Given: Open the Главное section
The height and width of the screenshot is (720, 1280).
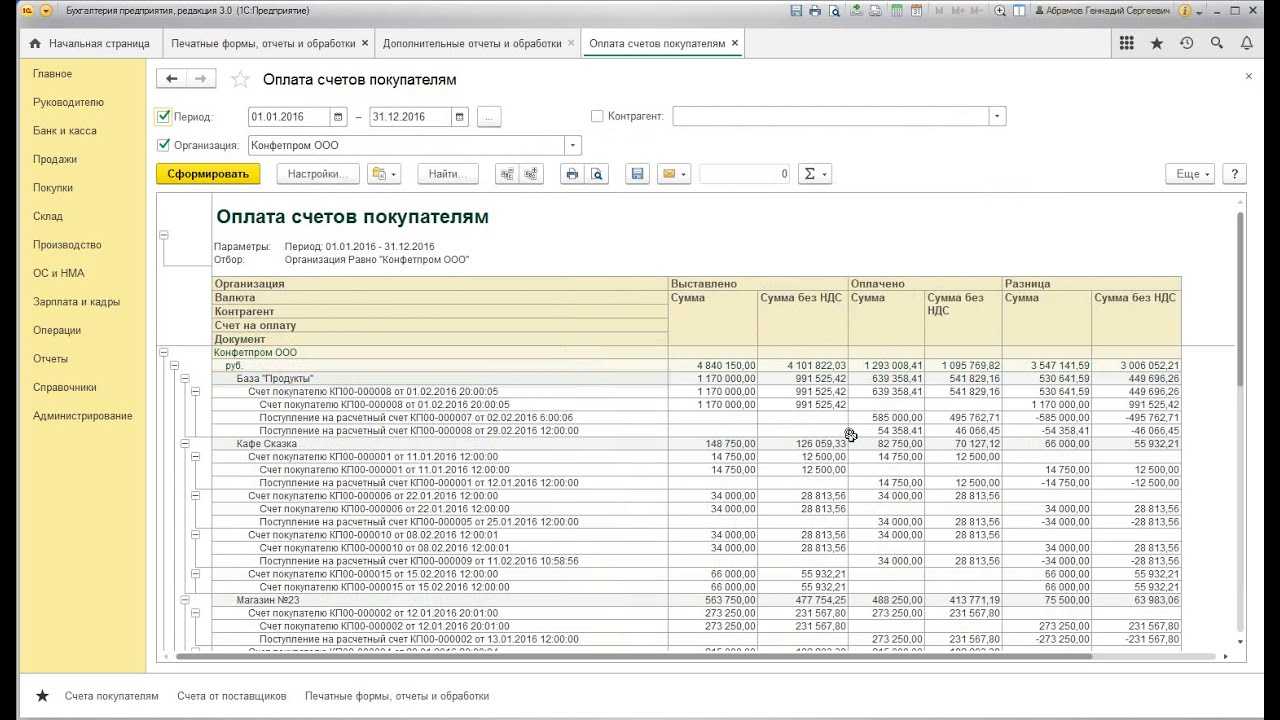Looking at the screenshot, I should (x=52, y=74).
